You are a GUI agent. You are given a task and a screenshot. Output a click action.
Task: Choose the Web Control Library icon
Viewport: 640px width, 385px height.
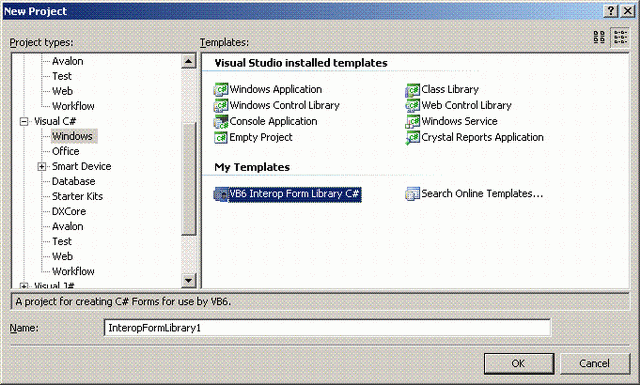click(x=413, y=105)
